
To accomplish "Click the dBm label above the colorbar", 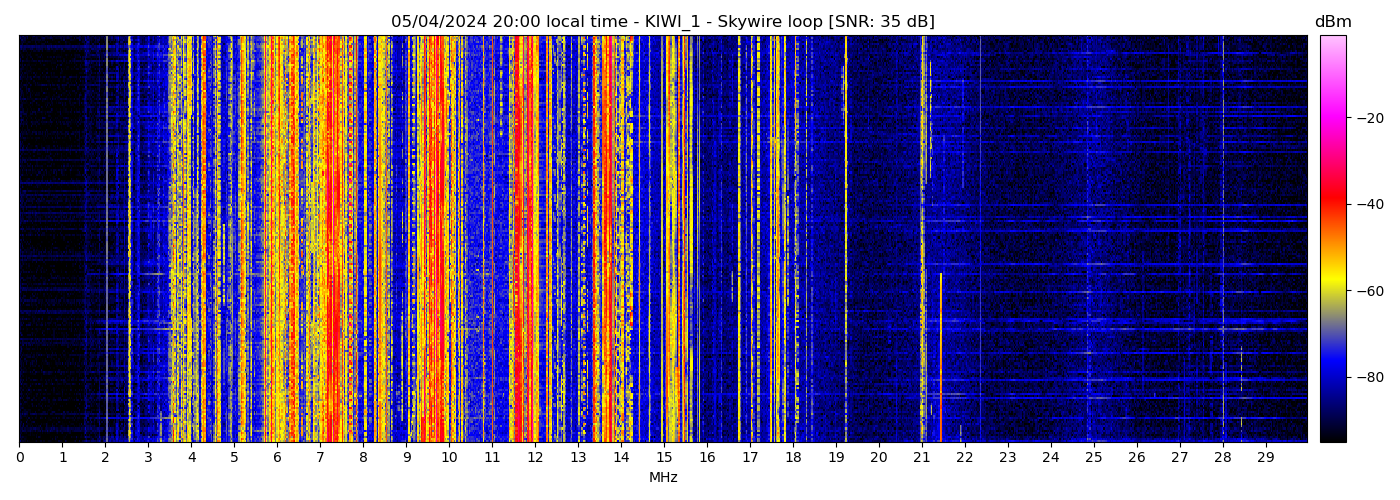I will tap(1332, 22).
